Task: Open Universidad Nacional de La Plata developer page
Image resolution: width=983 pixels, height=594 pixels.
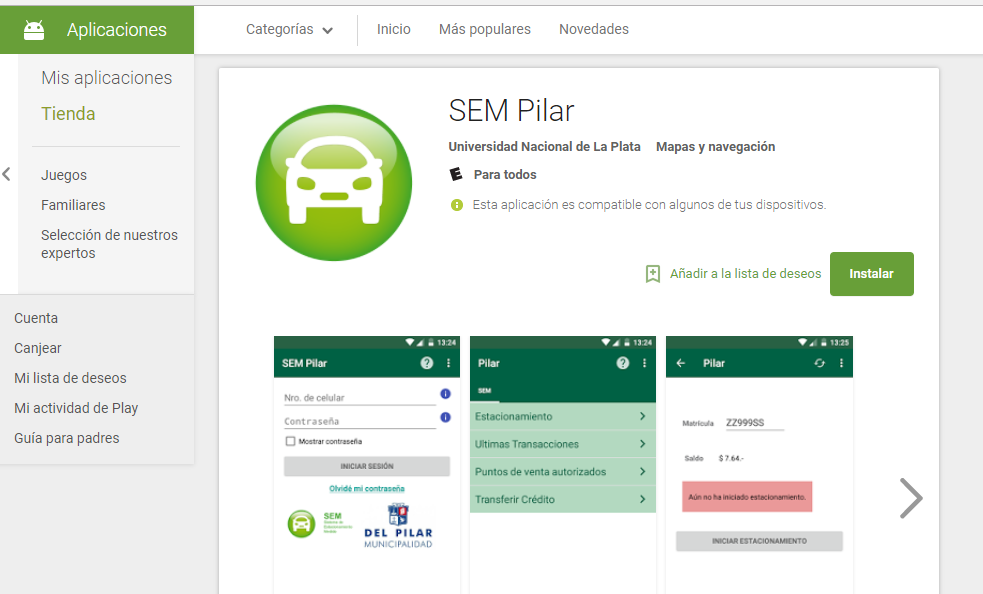Action: (x=544, y=147)
